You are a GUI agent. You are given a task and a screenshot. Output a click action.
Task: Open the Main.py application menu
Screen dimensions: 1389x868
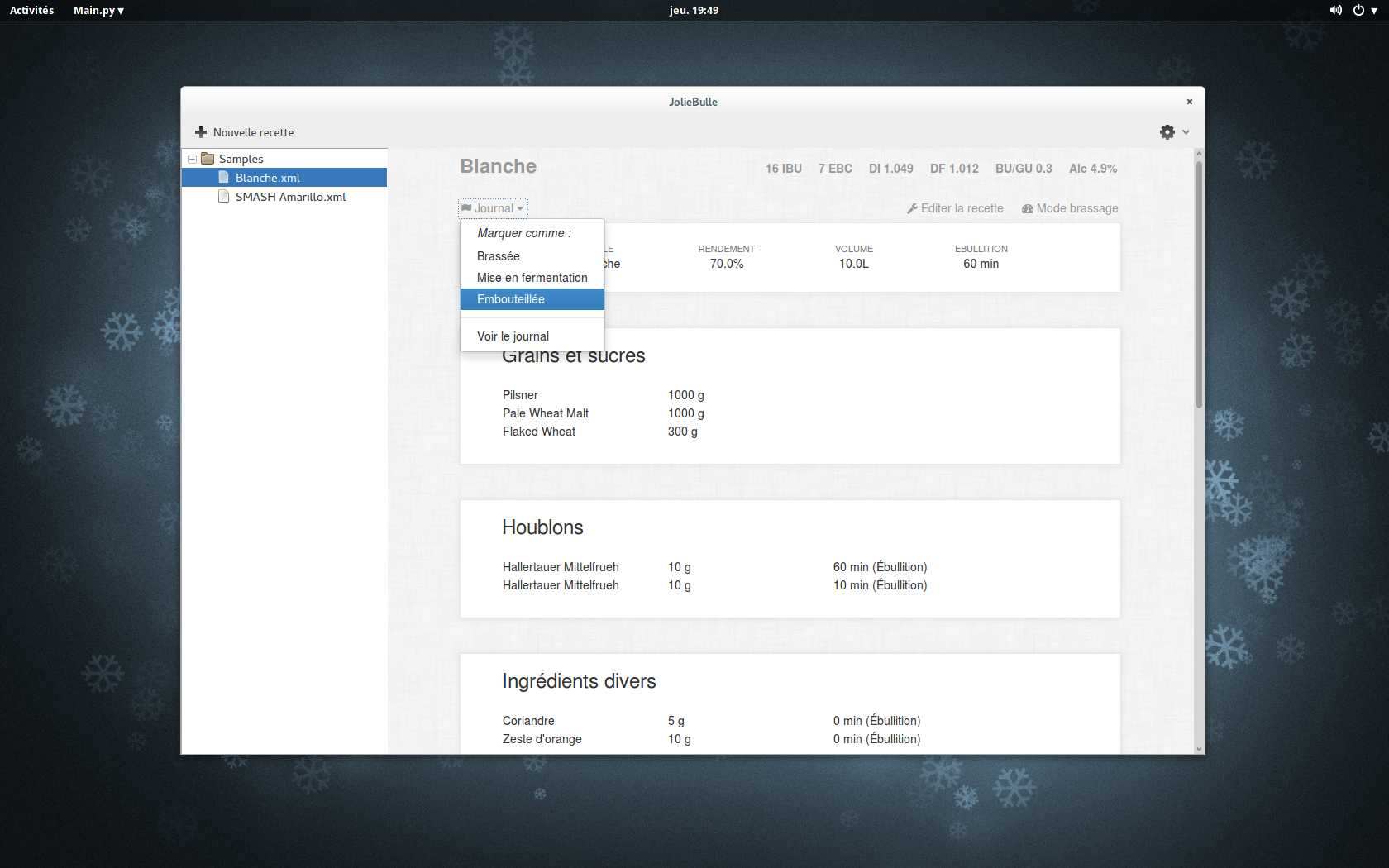(98, 11)
